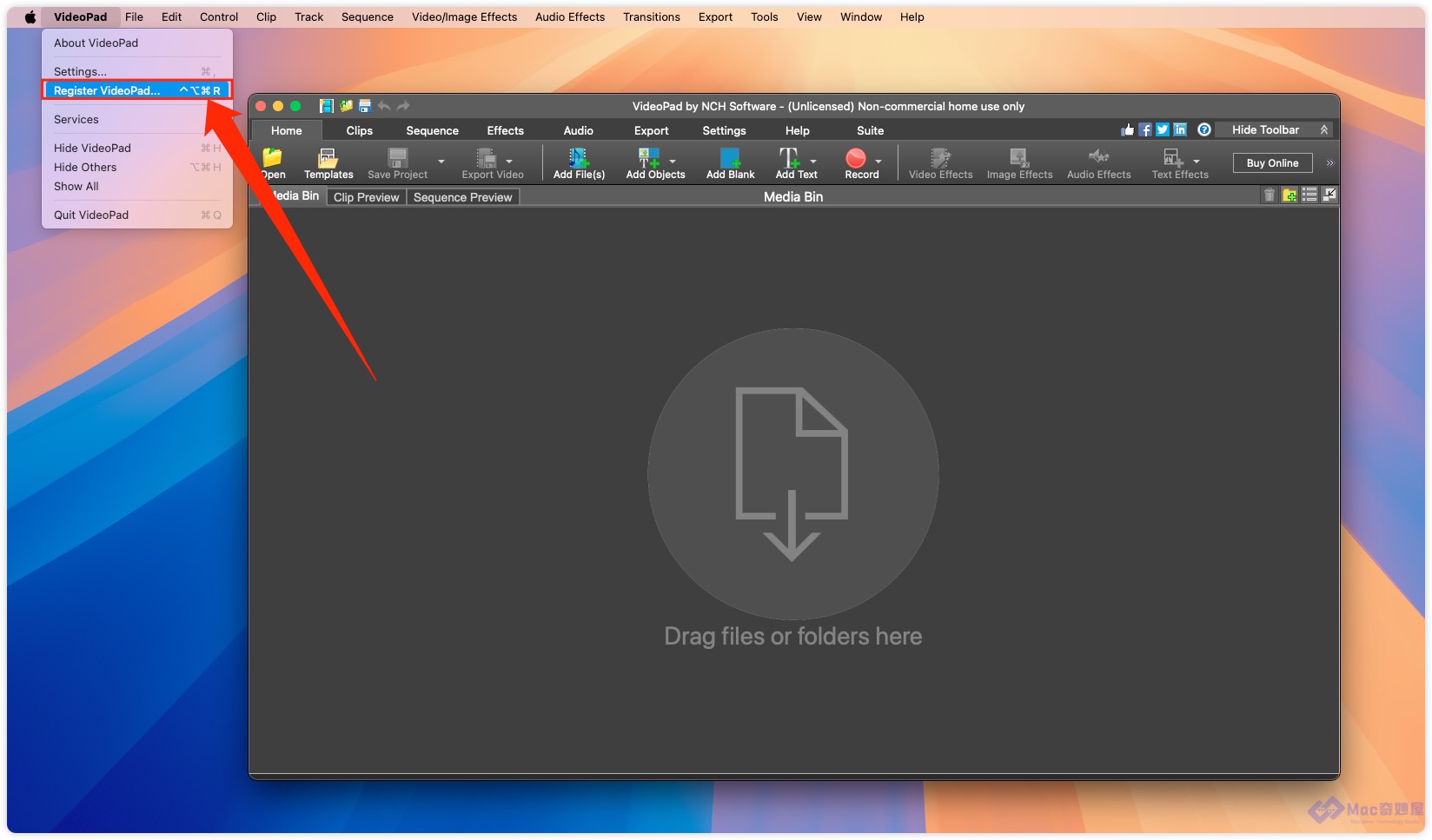Click the LinkedIn share icon
The image size is (1432, 840).
click(x=1180, y=129)
